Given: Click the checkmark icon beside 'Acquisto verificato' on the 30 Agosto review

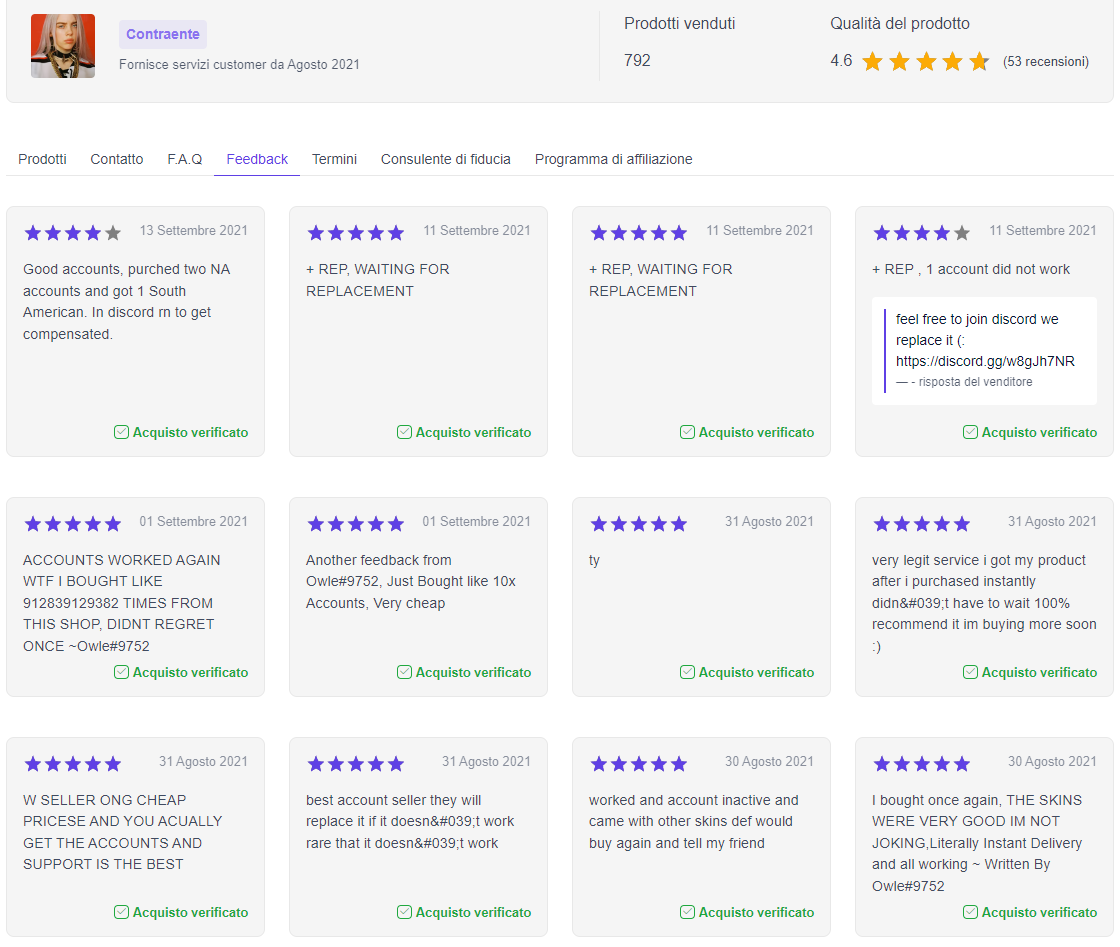Looking at the screenshot, I should pos(687,912).
